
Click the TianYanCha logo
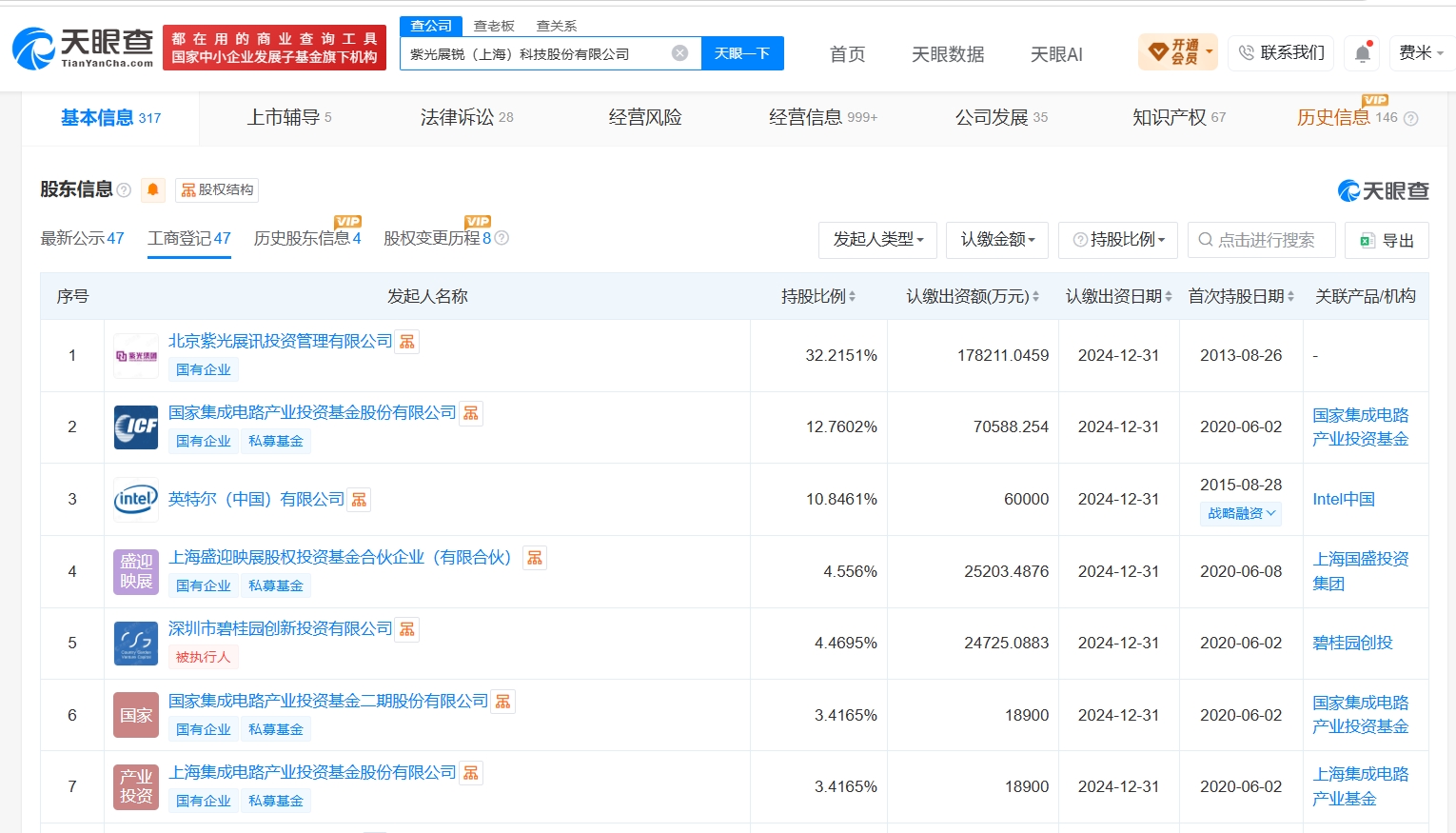(x=83, y=48)
